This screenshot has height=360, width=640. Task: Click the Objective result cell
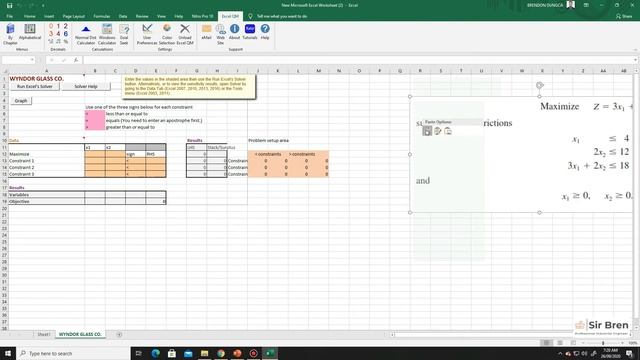coord(156,201)
